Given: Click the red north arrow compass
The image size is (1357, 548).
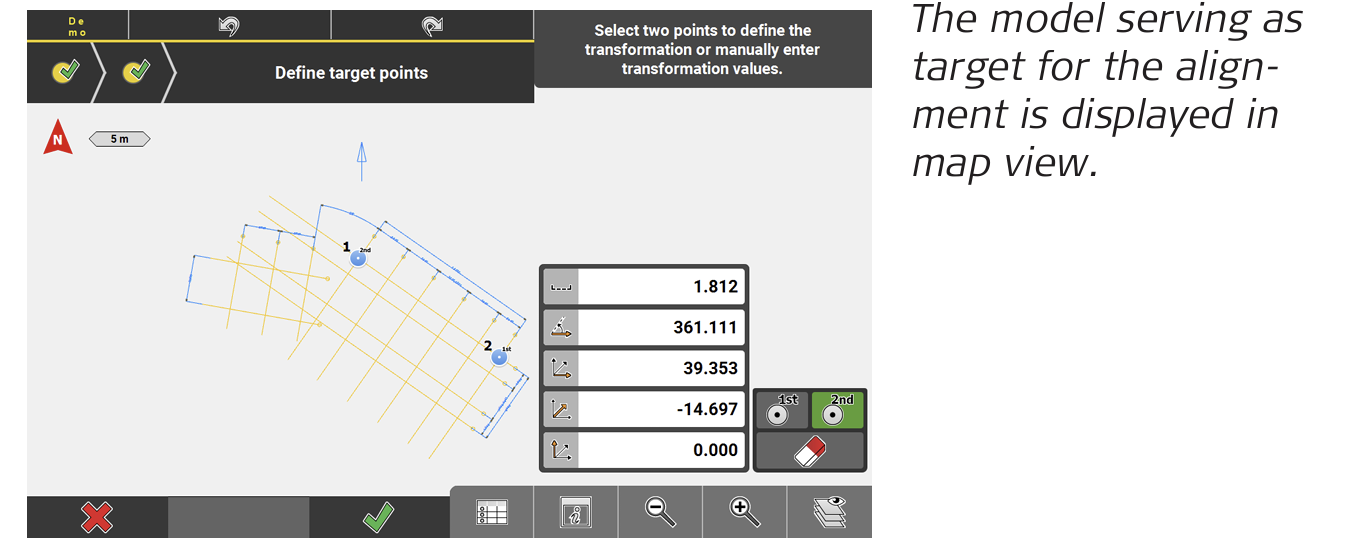Looking at the screenshot, I should (x=57, y=140).
